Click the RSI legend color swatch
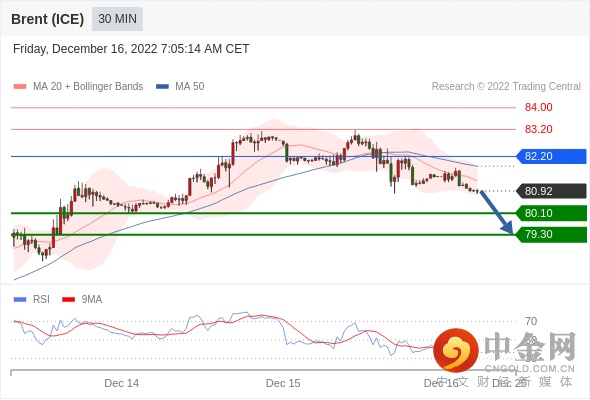590x400 pixels. pyautogui.click(x=20, y=300)
